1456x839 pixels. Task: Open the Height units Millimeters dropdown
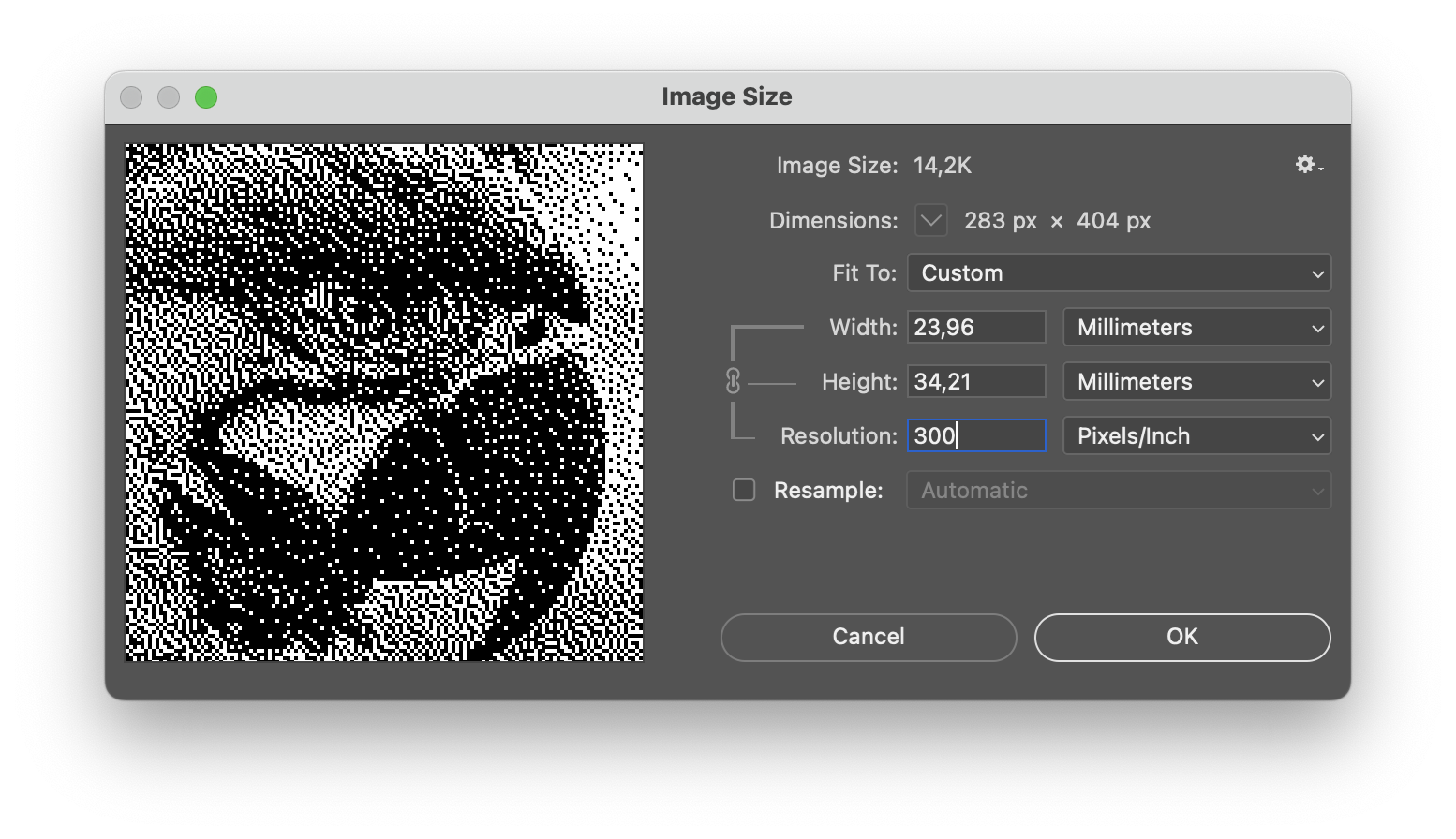(x=1196, y=382)
